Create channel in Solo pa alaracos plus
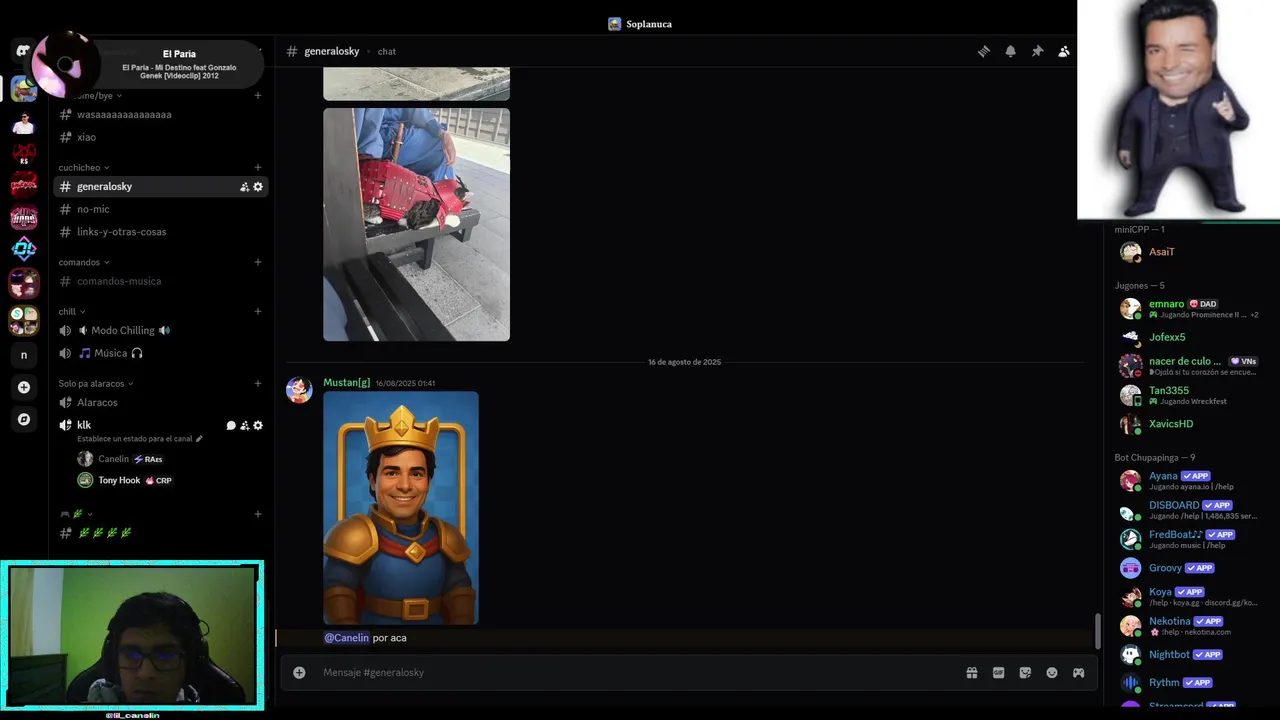The width and height of the screenshot is (1280, 720). [258, 383]
